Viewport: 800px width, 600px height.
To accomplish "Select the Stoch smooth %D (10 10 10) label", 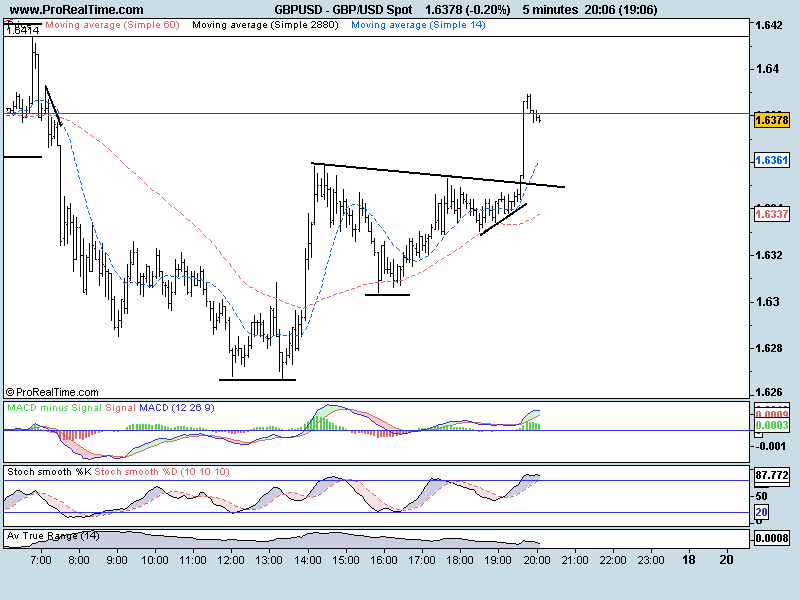I will (148, 470).
